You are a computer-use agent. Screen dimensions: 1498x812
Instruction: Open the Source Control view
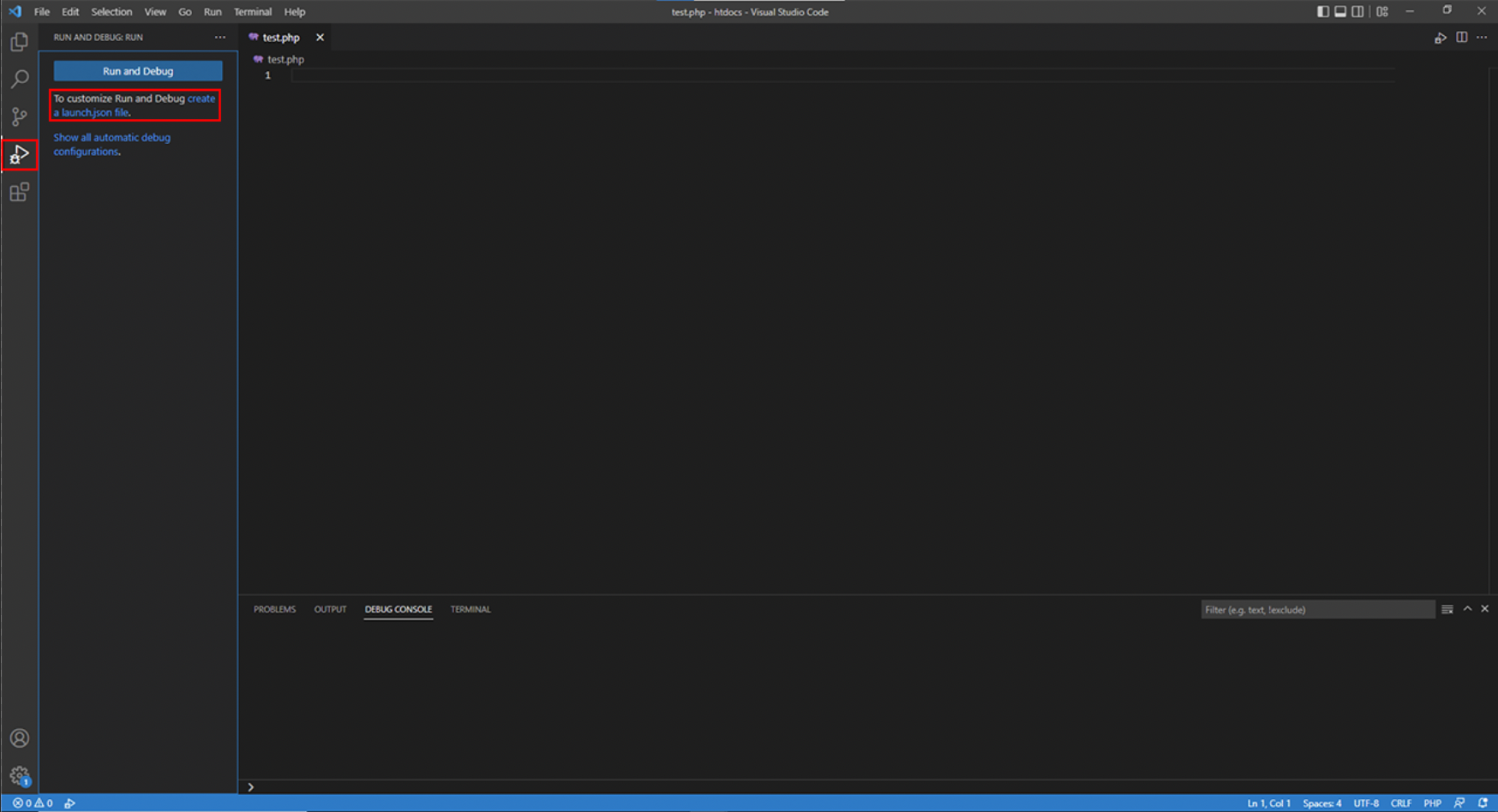click(19, 116)
